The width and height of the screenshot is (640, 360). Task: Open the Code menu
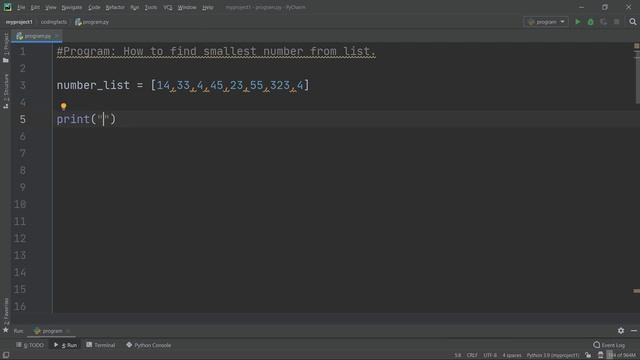[x=94, y=7]
